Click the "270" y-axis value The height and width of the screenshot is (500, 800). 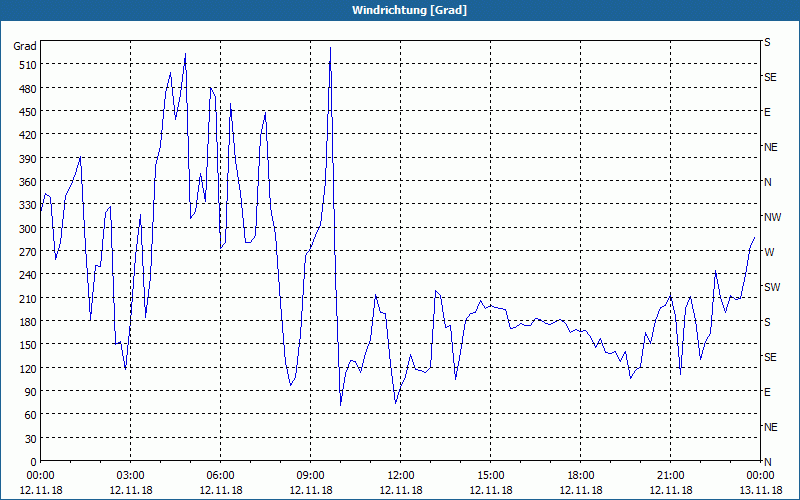28,252
